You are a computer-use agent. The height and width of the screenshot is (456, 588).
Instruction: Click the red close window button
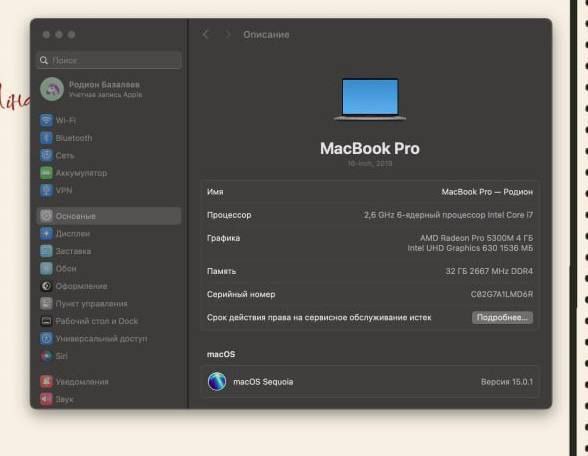point(46,34)
